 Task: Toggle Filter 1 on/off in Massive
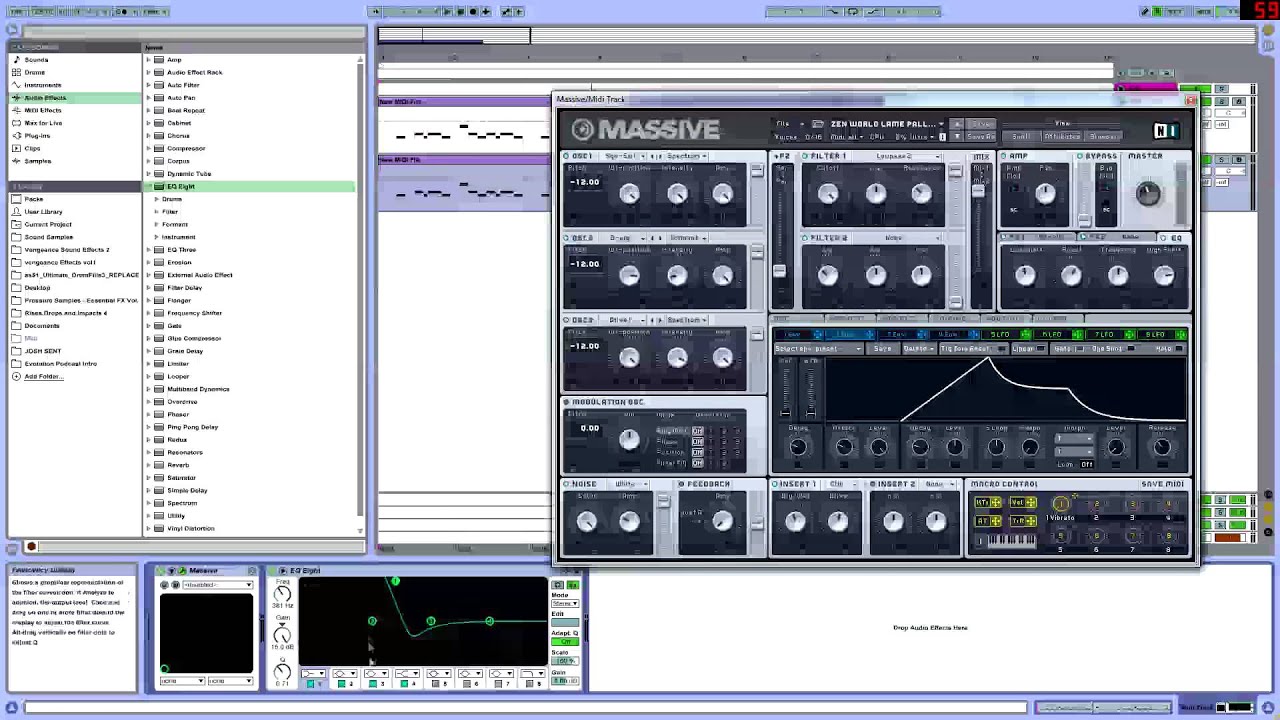(805, 157)
